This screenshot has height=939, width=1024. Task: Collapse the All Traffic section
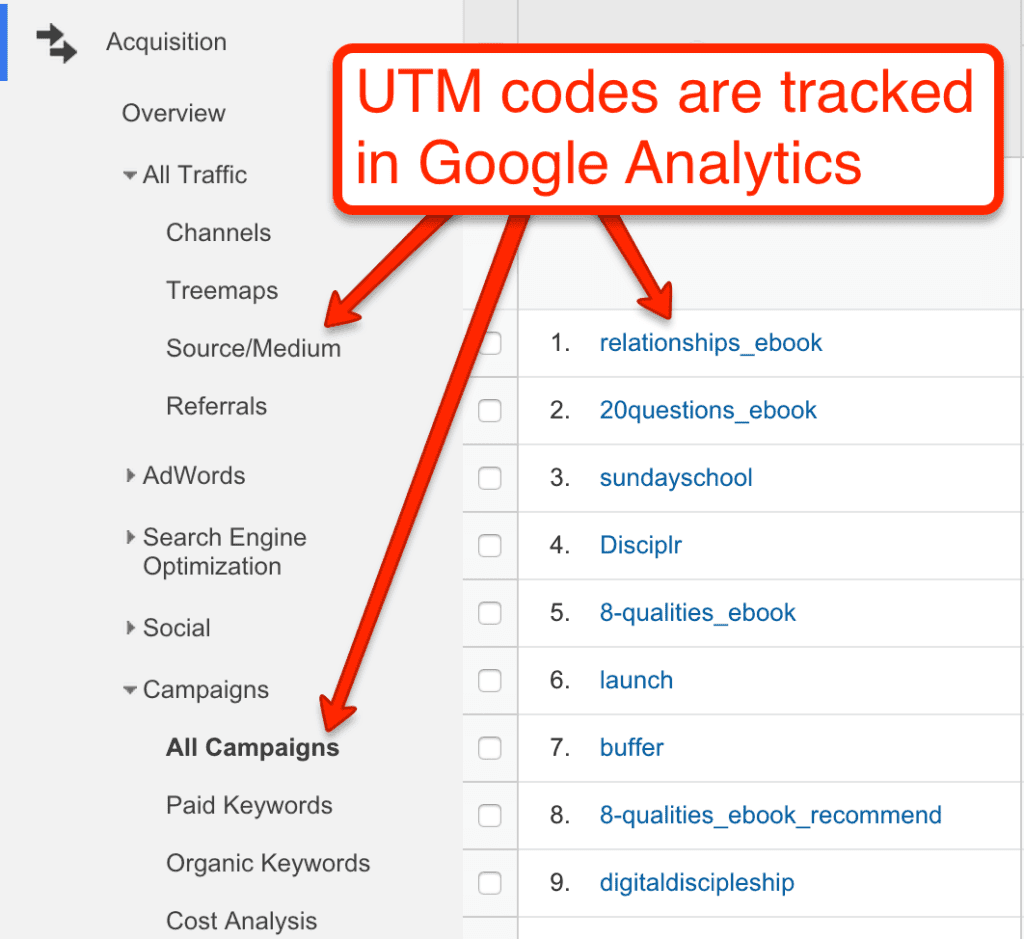pos(131,175)
